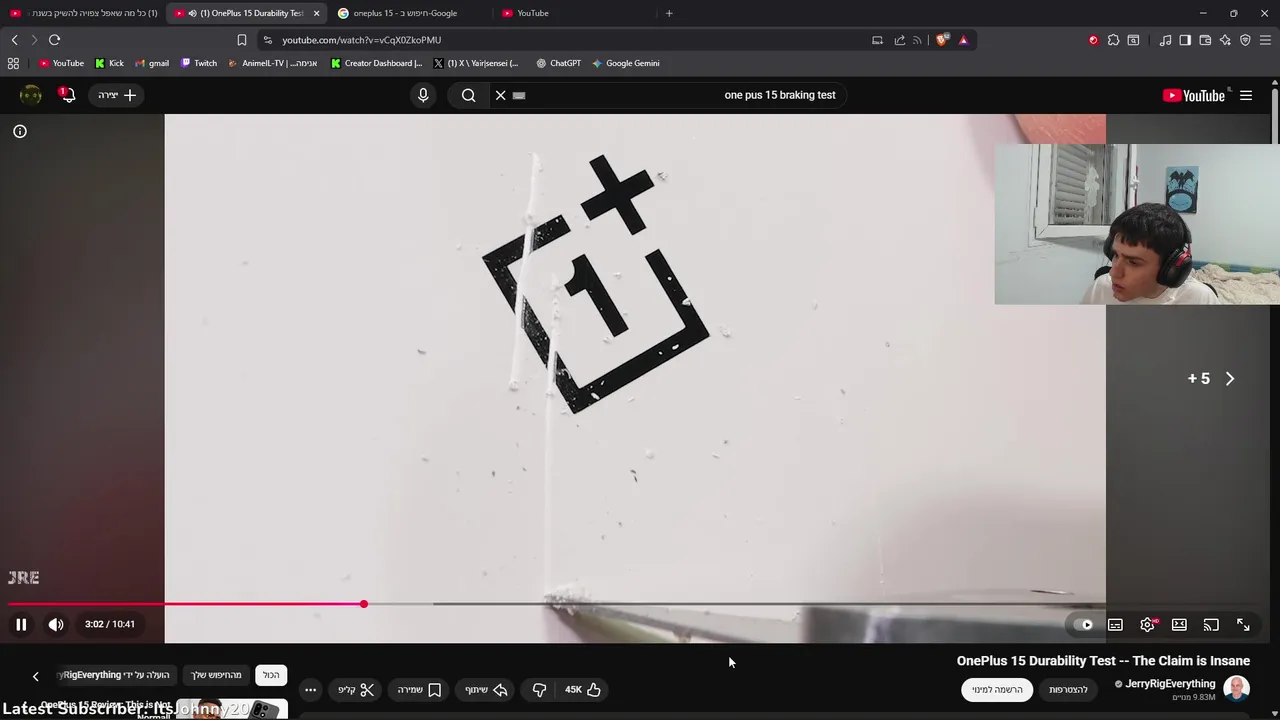This screenshot has width=1280, height=720.
Task: Open YouTube notifications bell
Action: 67,95
